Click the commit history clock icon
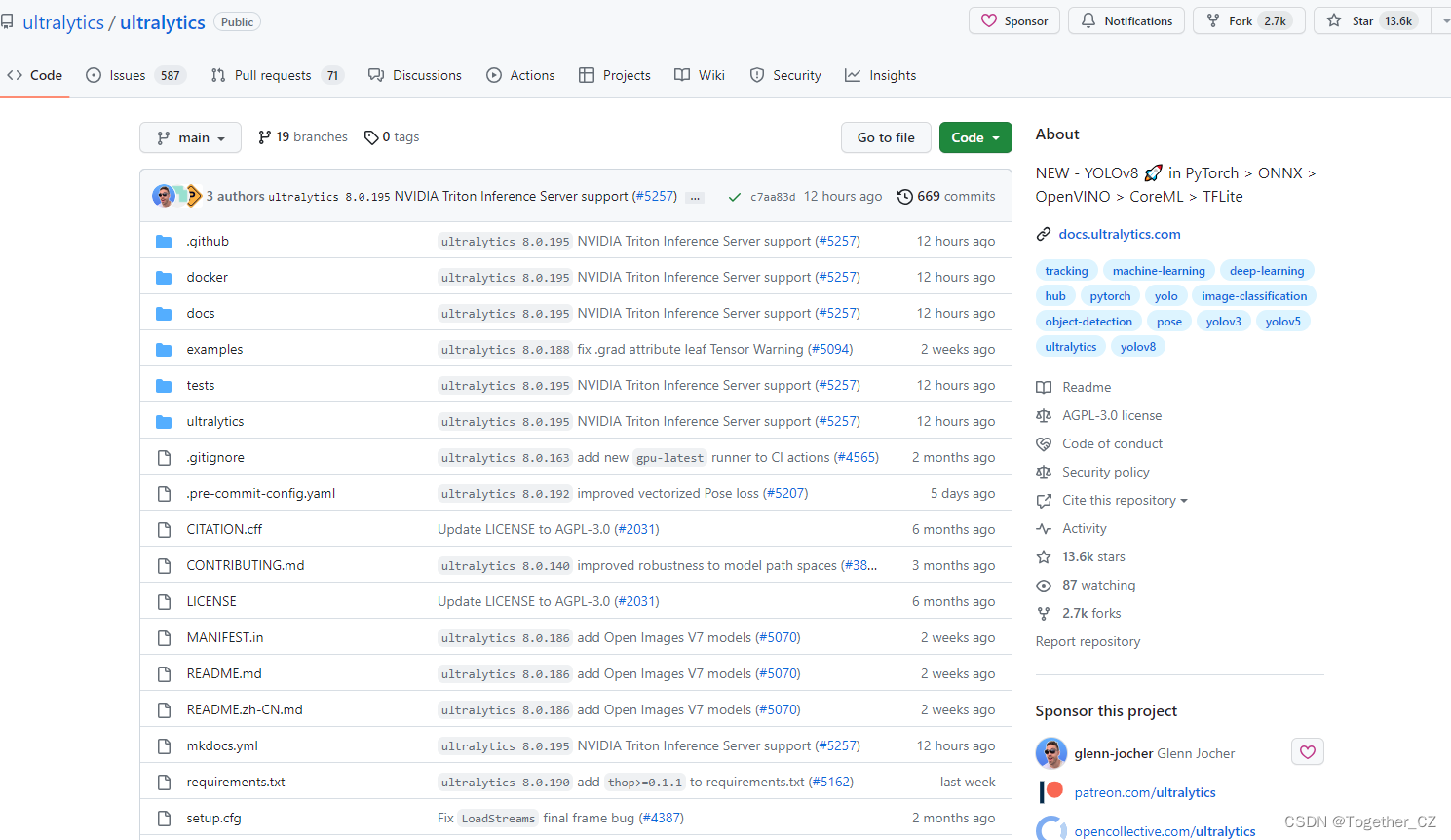This screenshot has width=1451, height=840. pos(905,197)
